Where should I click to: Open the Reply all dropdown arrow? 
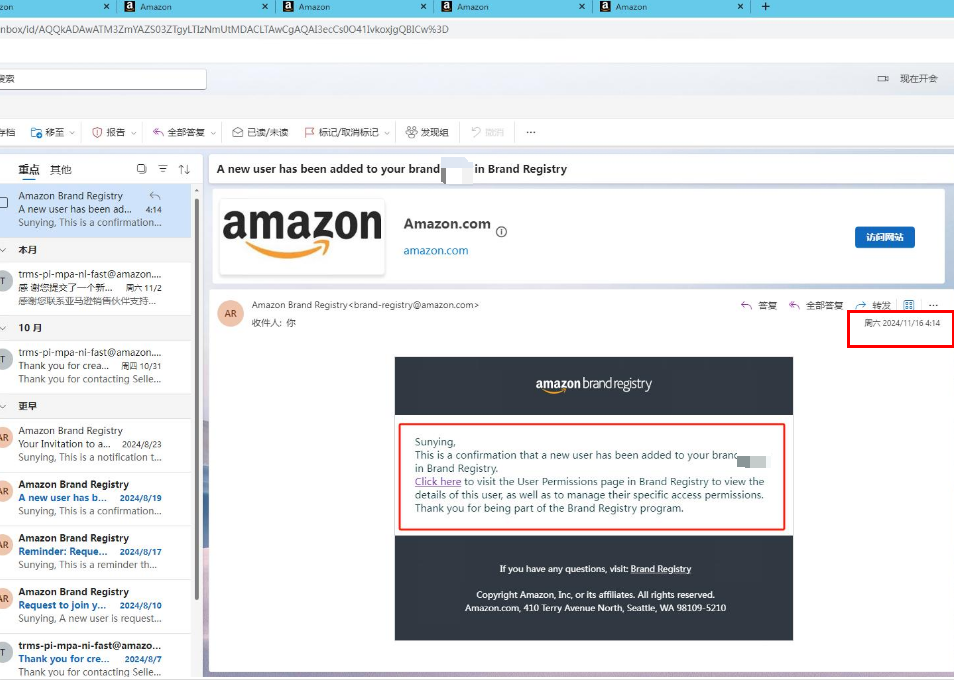[213, 133]
